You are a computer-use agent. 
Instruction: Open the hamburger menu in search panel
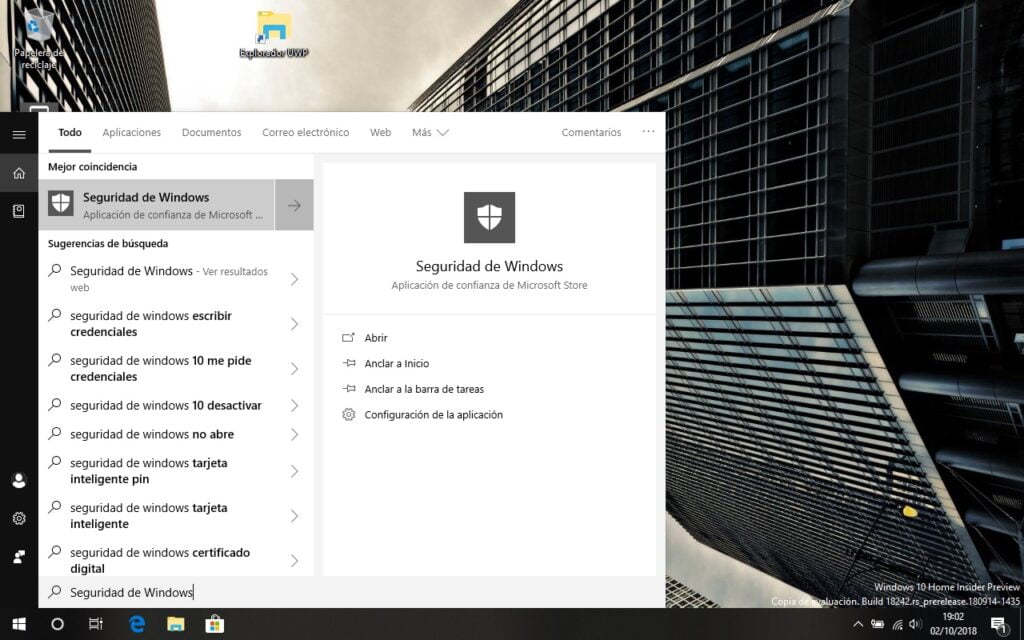coord(19,135)
